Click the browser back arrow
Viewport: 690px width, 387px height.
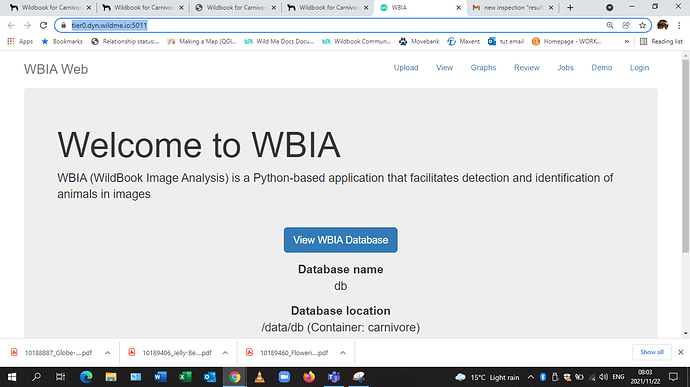coord(11,26)
